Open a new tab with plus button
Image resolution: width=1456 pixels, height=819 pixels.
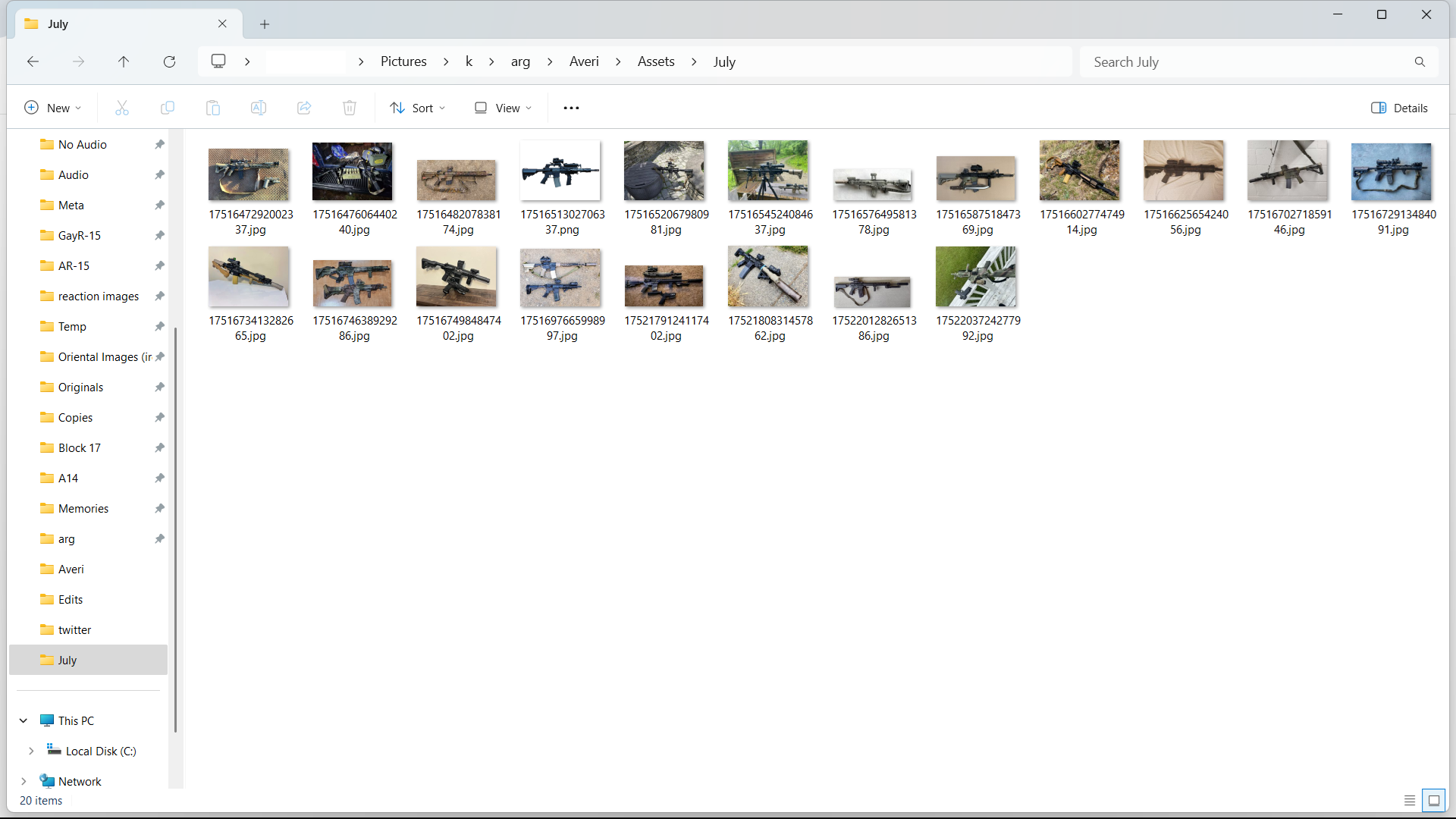click(x=265, y=24)
